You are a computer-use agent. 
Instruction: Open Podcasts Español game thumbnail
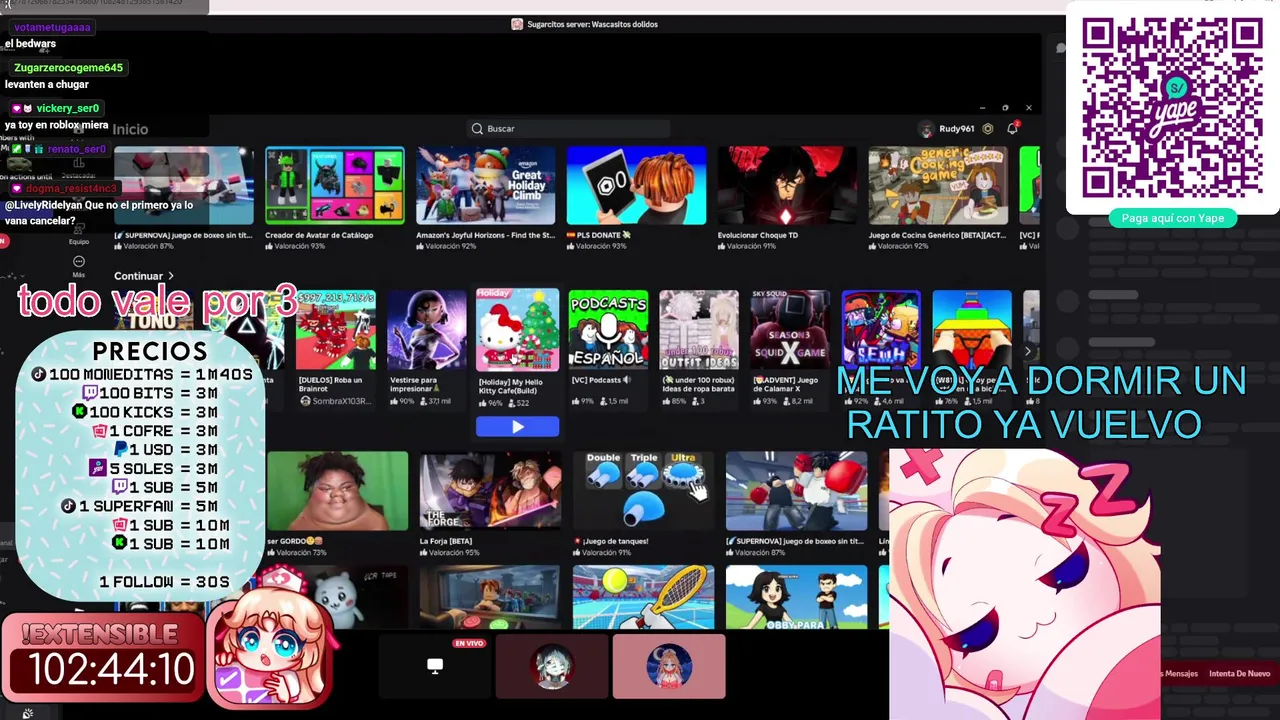608,330
